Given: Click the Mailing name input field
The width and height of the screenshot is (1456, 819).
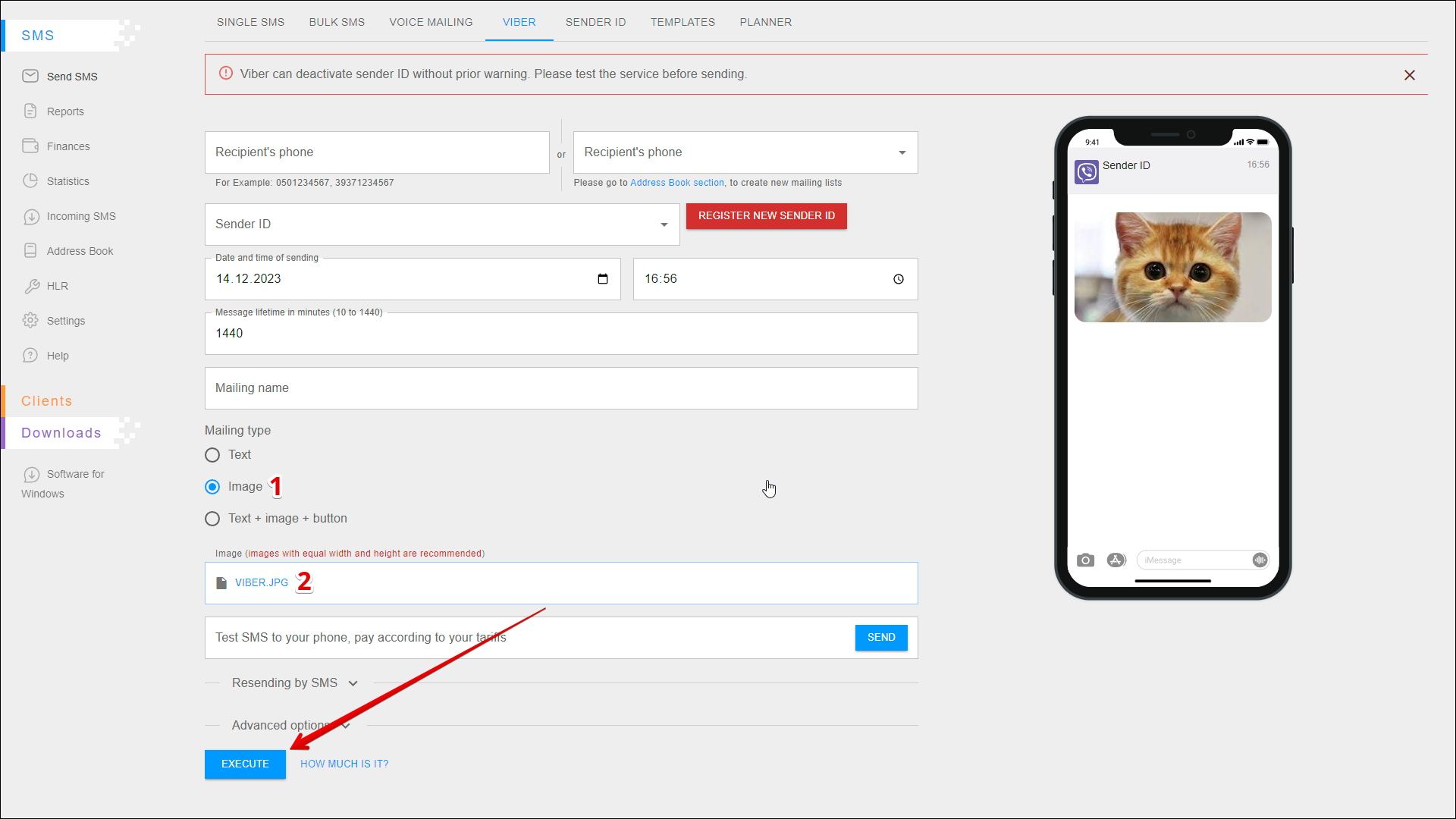Looking at the screenshot, I should (561, 388).
